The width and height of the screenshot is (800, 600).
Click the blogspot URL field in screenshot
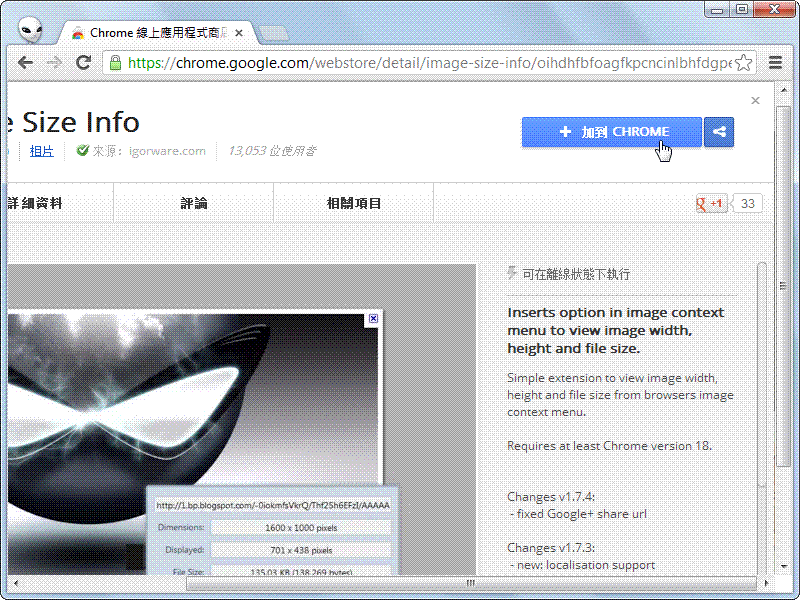tap(273, 505)
